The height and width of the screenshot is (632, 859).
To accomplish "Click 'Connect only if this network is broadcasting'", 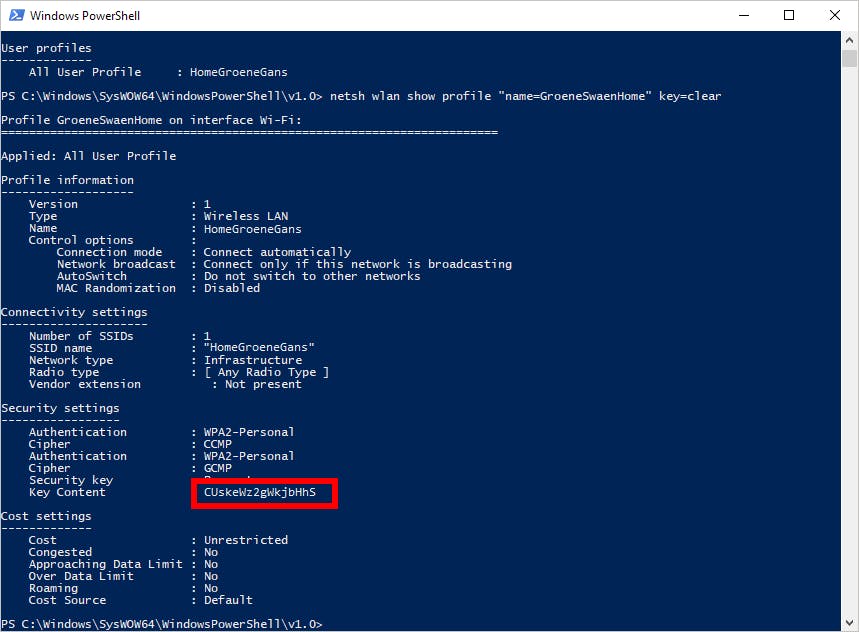I will tap(358, 264).
